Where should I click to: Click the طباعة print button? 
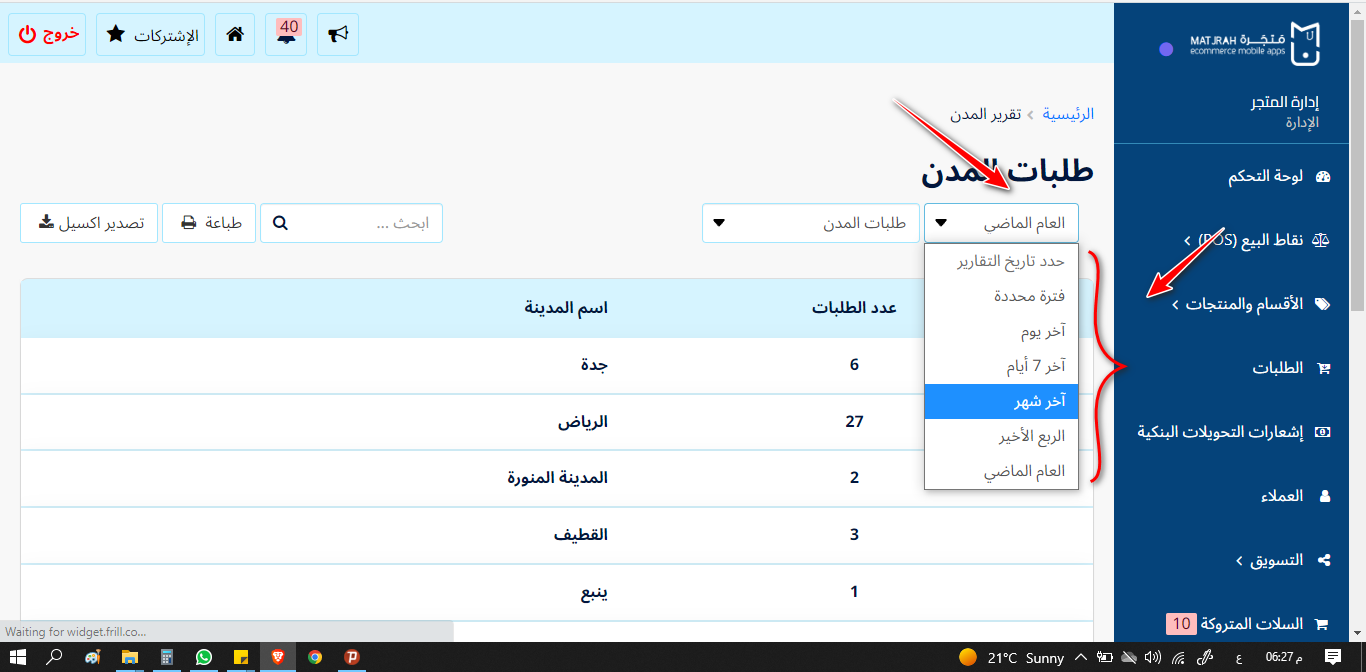click(209, 223)
